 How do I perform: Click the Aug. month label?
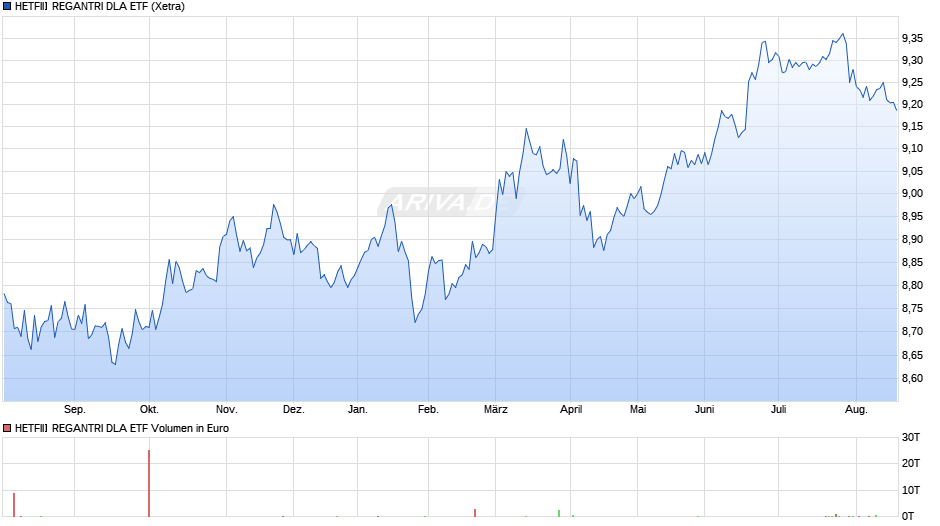pyautogui.click(x=857, y=410)
